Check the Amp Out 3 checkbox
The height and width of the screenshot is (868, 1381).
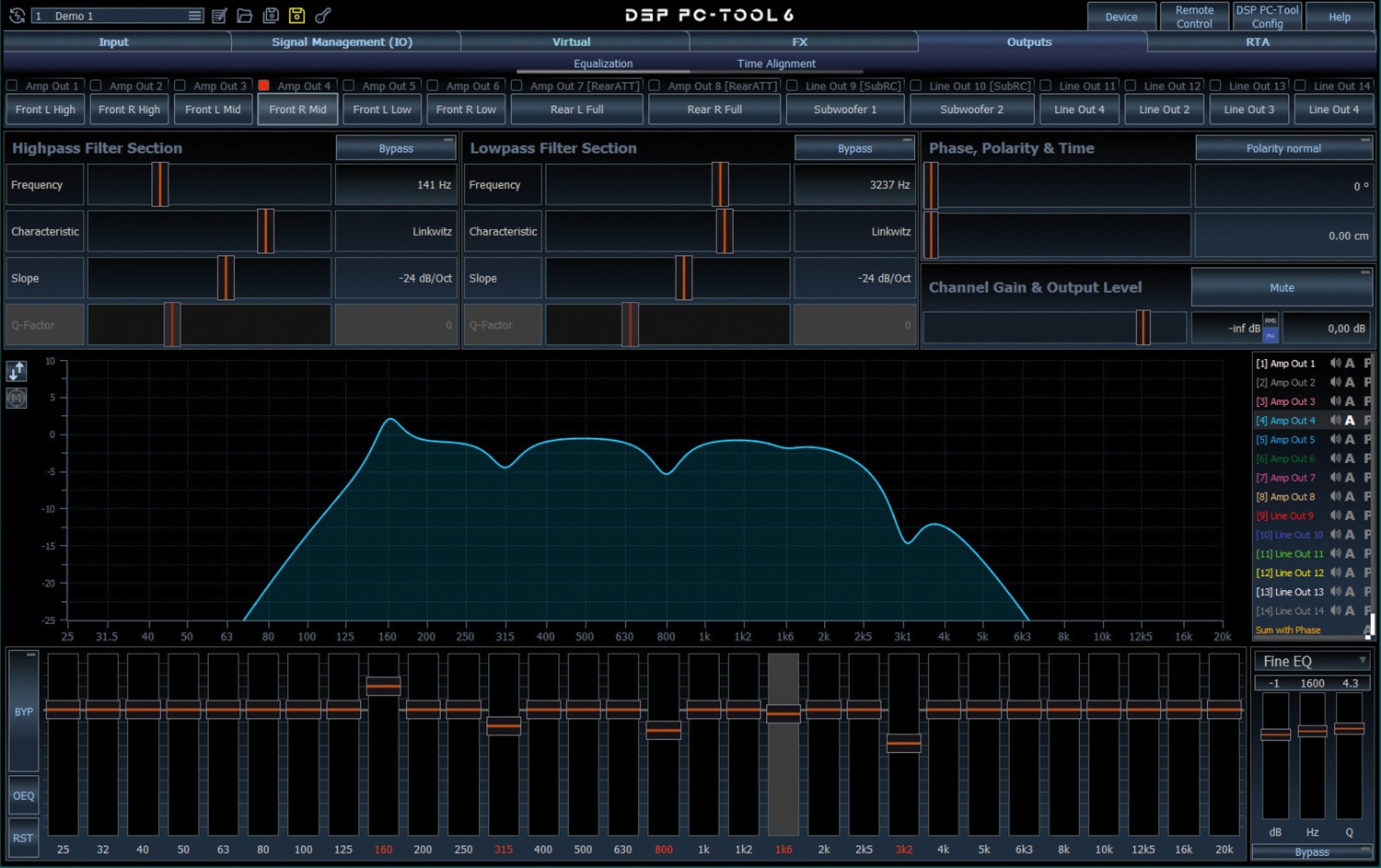click(180, 86)
